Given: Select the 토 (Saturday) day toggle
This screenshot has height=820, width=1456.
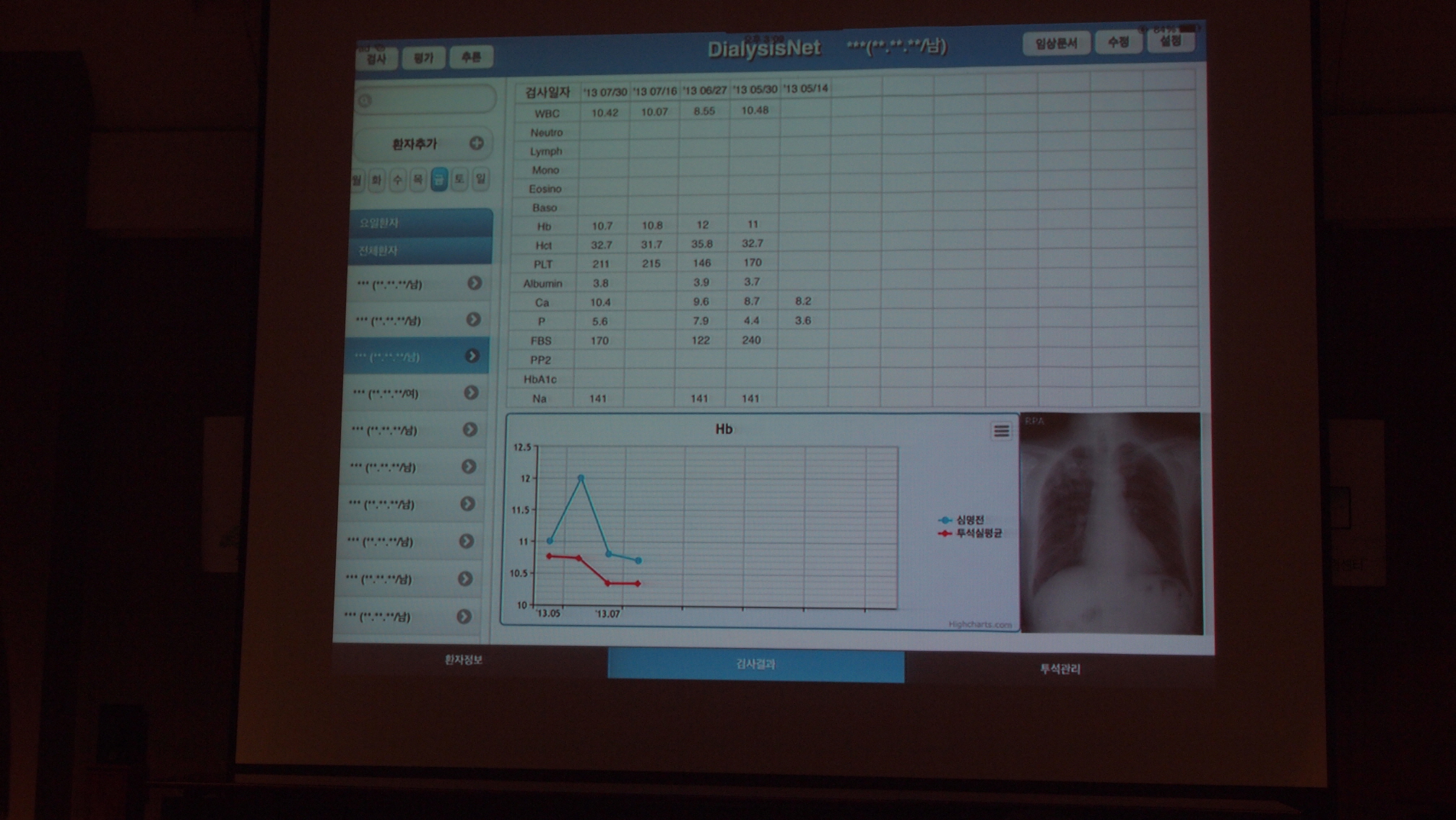Looking at the screenshot, I should [x=459, y=178].
